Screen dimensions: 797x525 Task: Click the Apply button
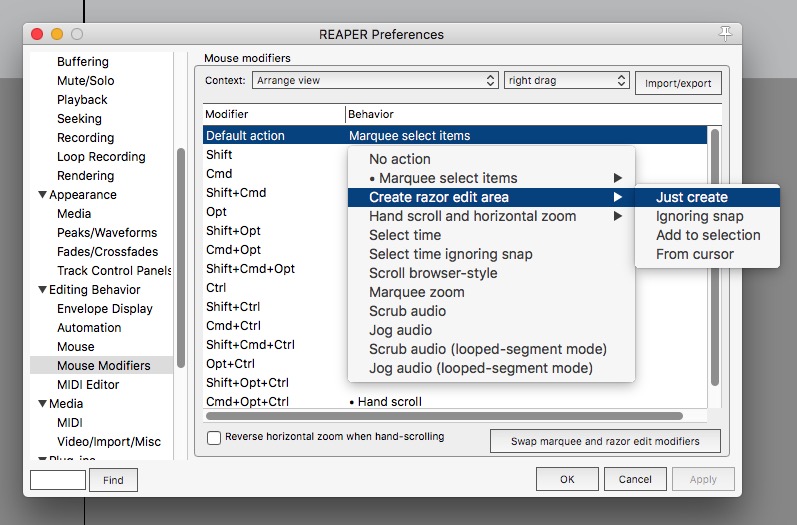coord(703,479)
